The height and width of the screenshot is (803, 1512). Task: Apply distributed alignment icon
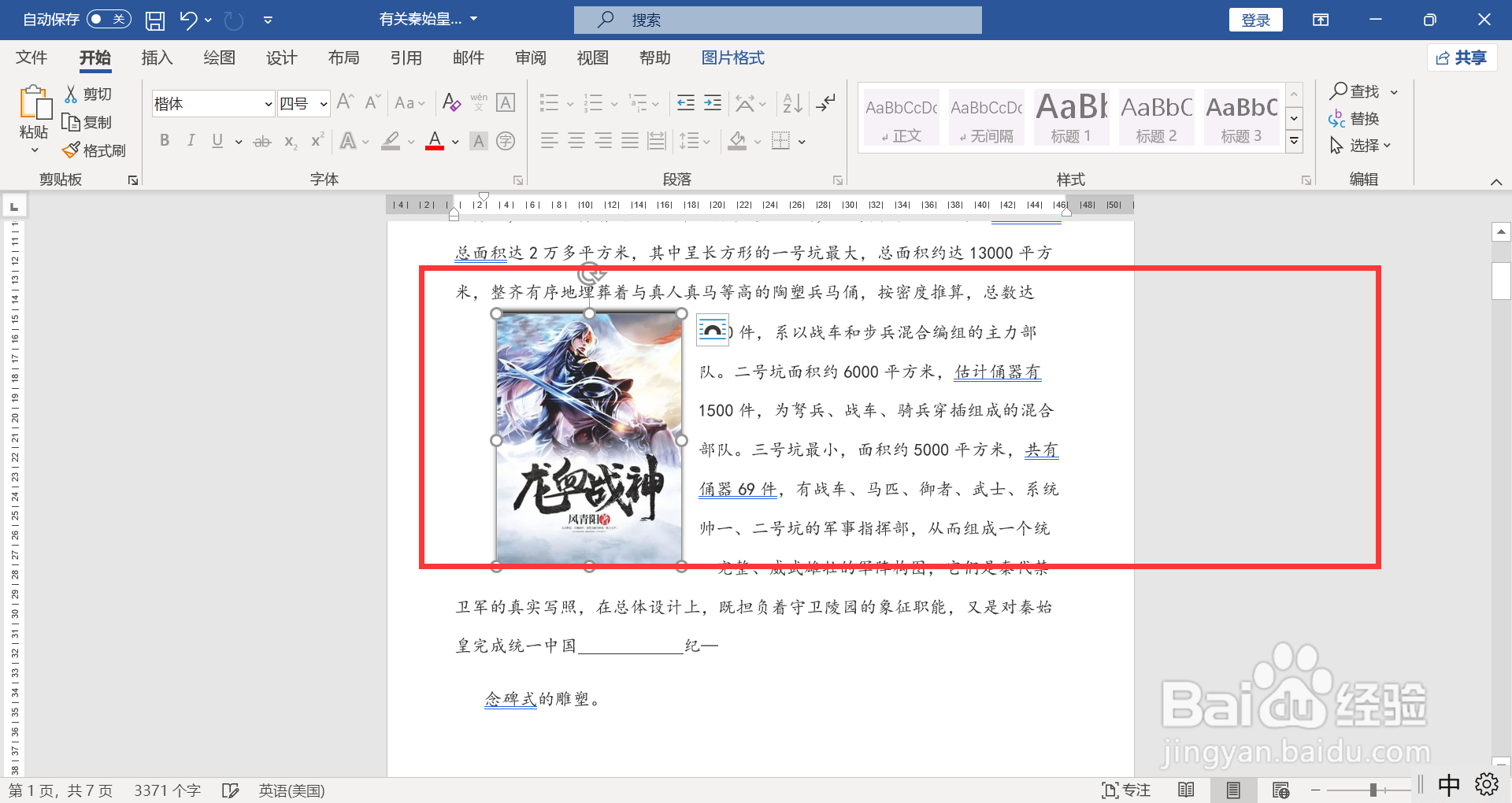click(x=657, y=141)
